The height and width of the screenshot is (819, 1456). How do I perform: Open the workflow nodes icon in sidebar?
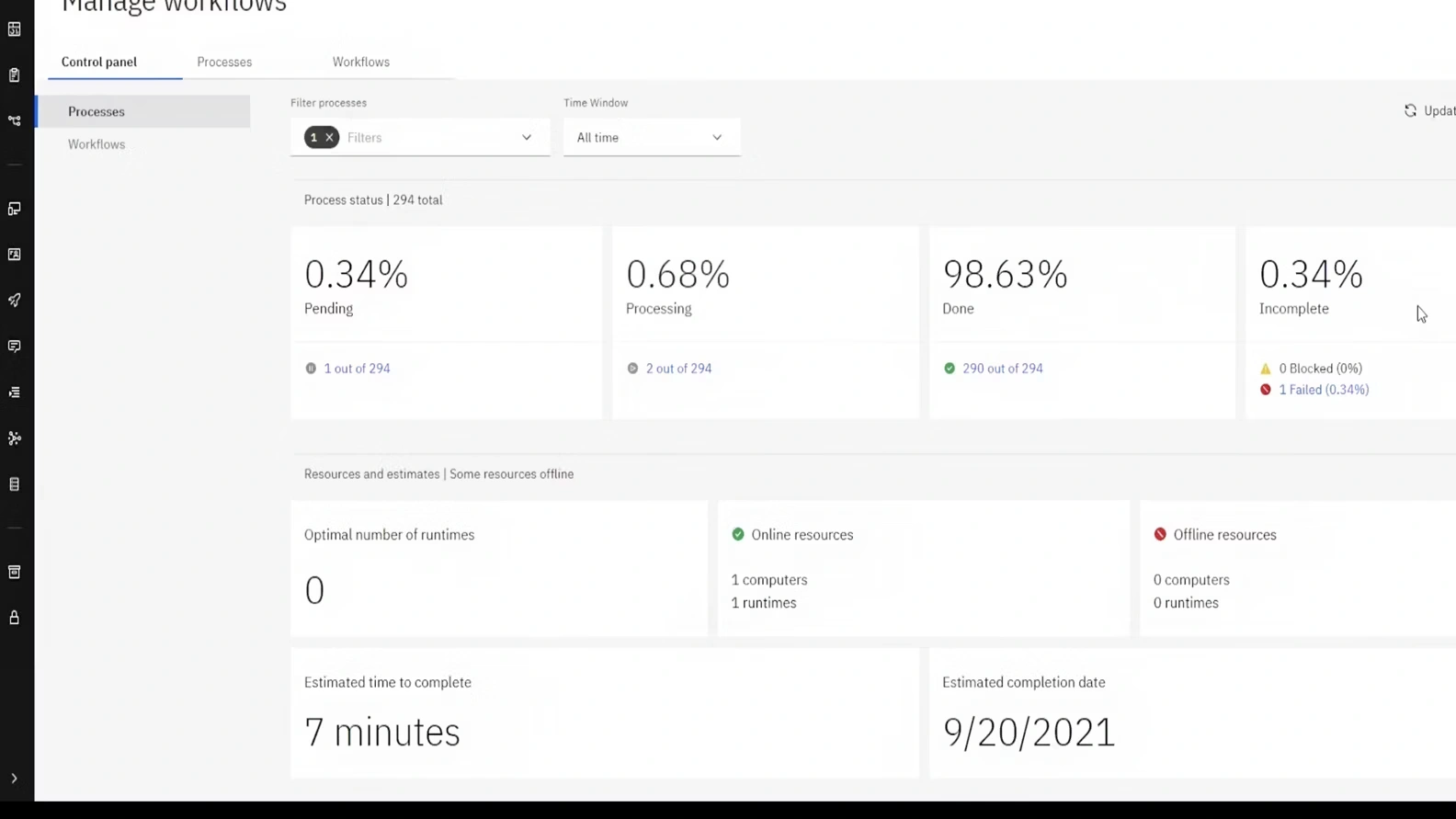(x=15, y=120)
